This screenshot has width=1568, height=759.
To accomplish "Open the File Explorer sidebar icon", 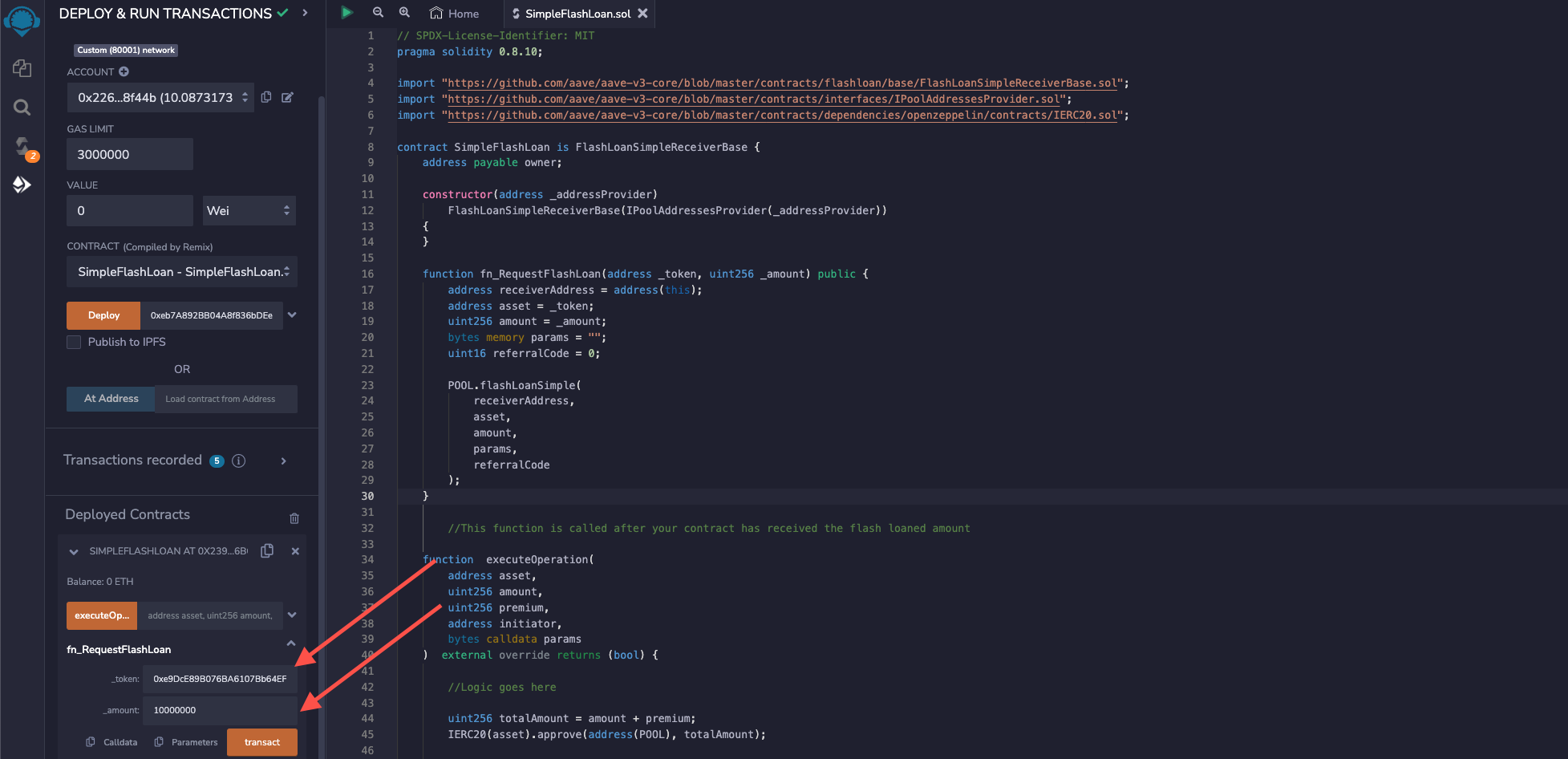I will pos(22,68).
